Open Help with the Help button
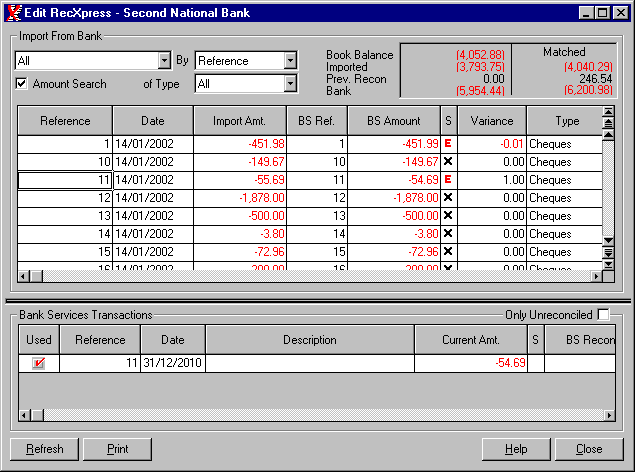 click(x=516, y=449)
